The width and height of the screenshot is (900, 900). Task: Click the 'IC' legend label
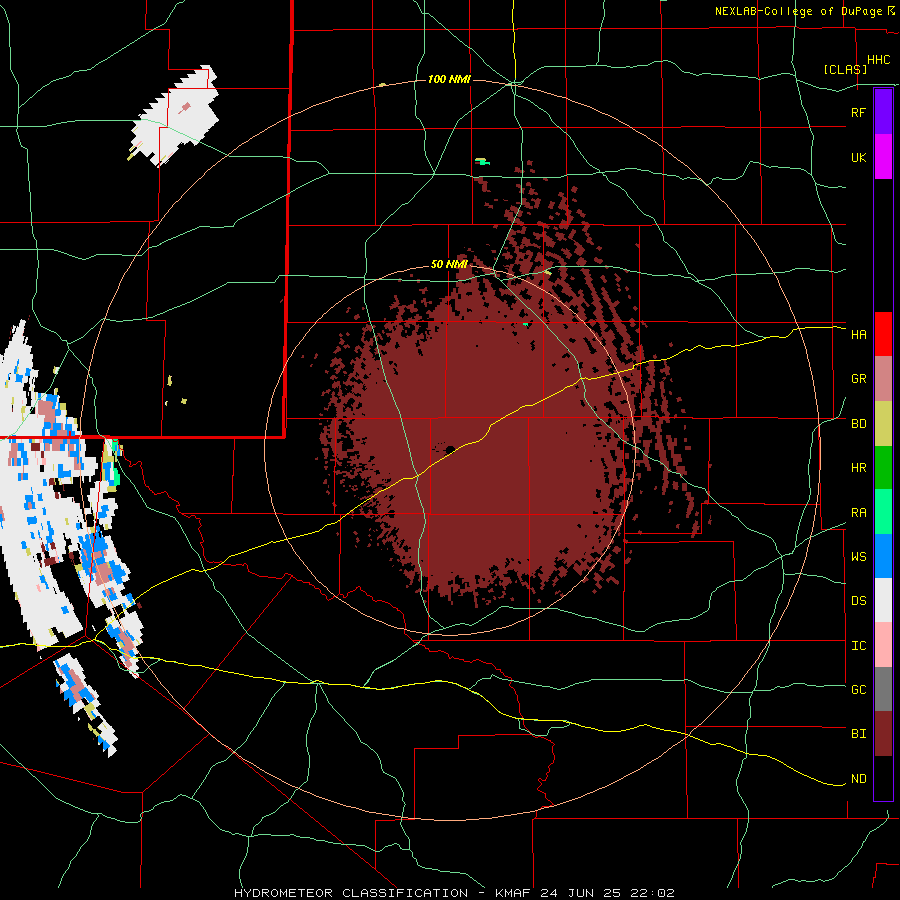(858, 646)
